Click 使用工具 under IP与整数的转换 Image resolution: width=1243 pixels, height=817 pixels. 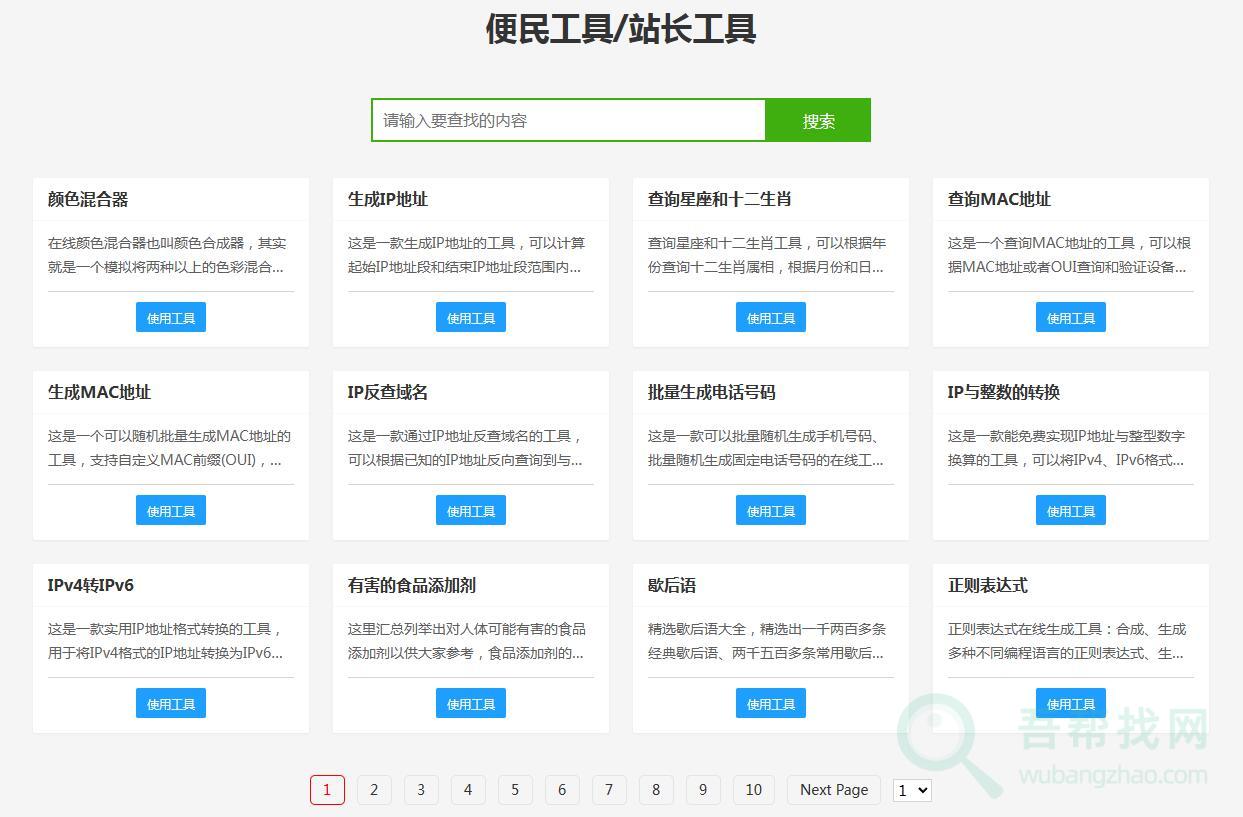(1071, 511)
